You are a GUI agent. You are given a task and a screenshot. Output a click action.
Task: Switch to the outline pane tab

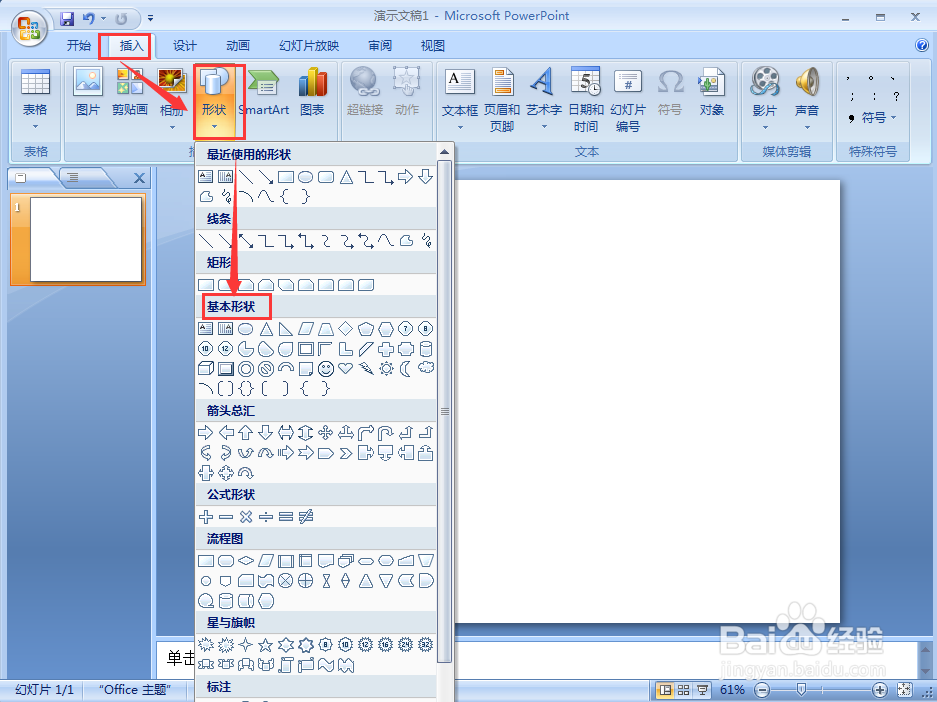(73, 177)
